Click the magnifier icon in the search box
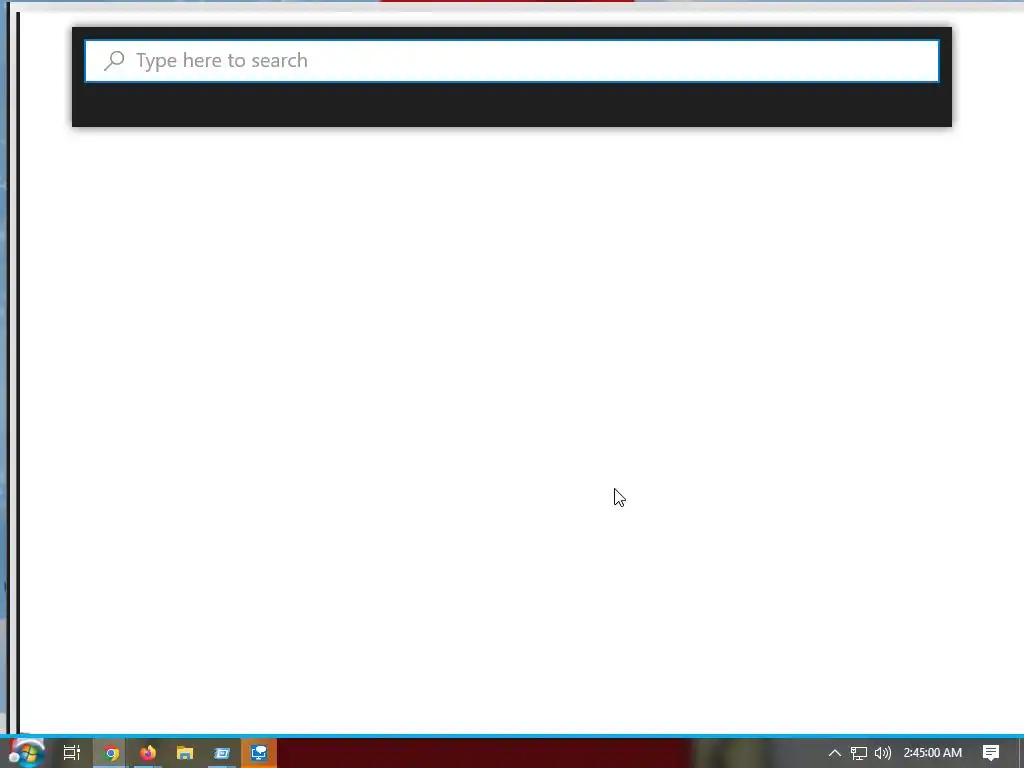The image size is (1024, 768). pos(114,61)
